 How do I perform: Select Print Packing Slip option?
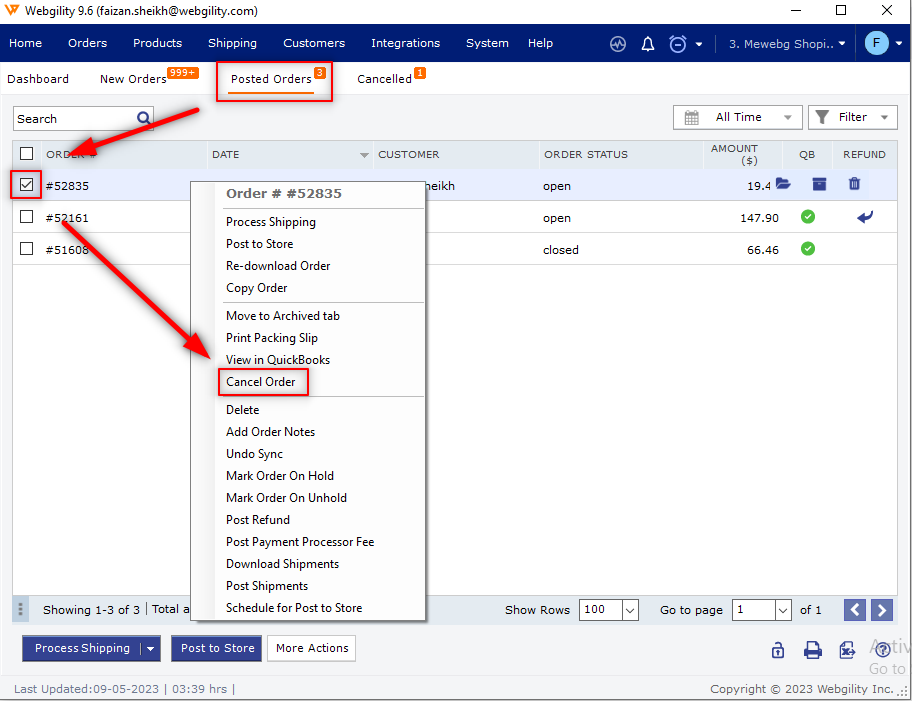pos(272,338)
